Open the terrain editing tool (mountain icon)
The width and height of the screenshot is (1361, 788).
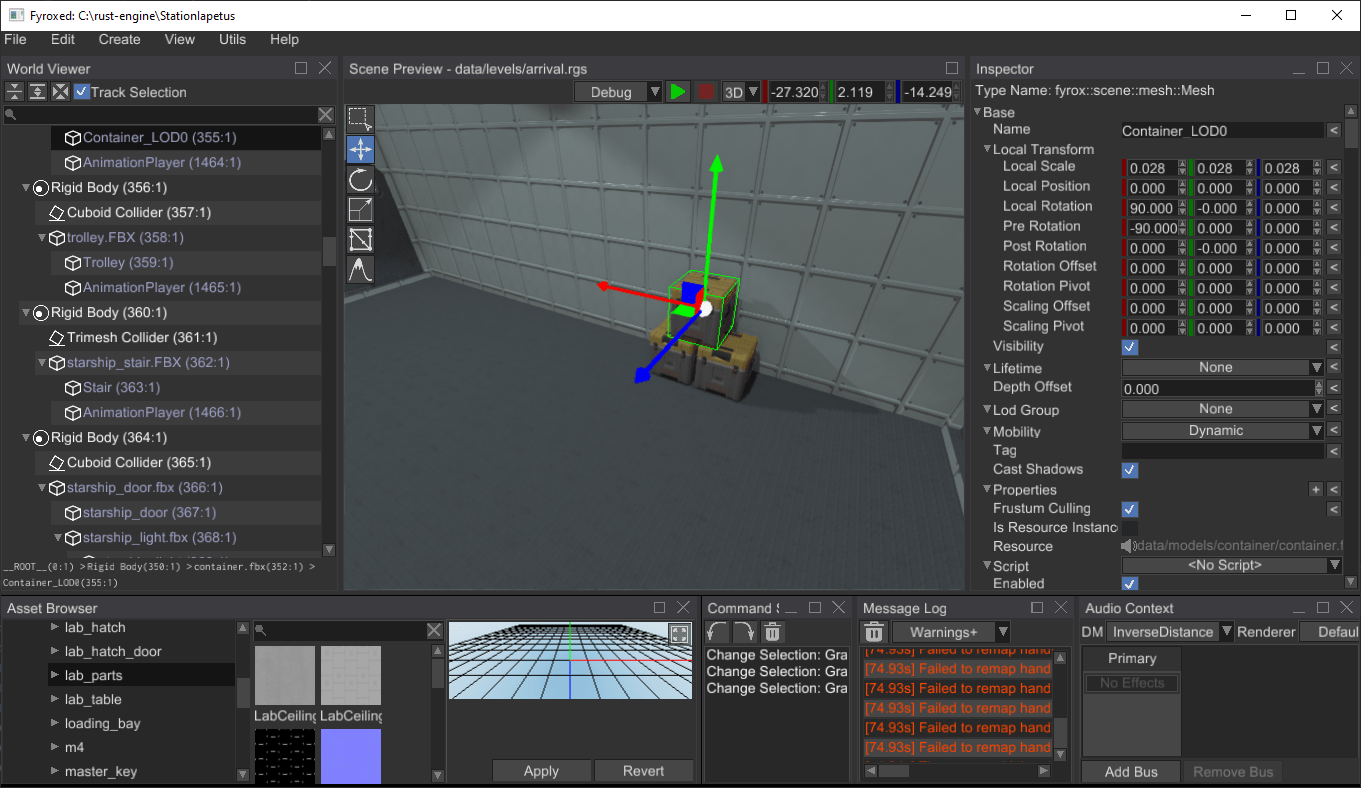(x=360, y=269)
